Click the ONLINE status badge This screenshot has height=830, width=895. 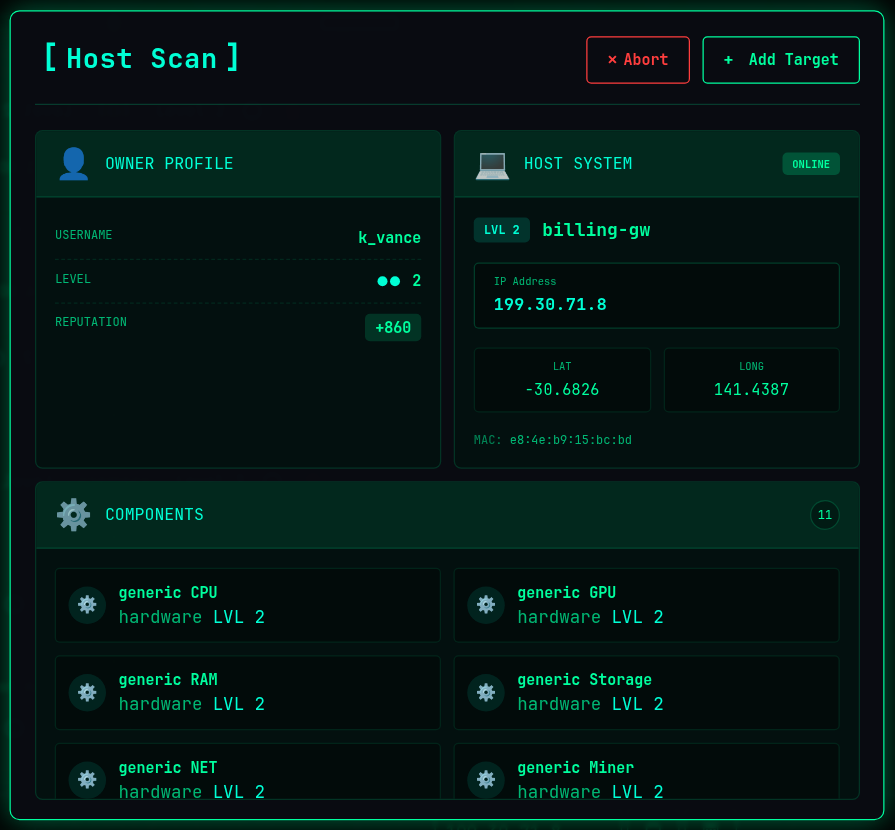coord(811,164)
